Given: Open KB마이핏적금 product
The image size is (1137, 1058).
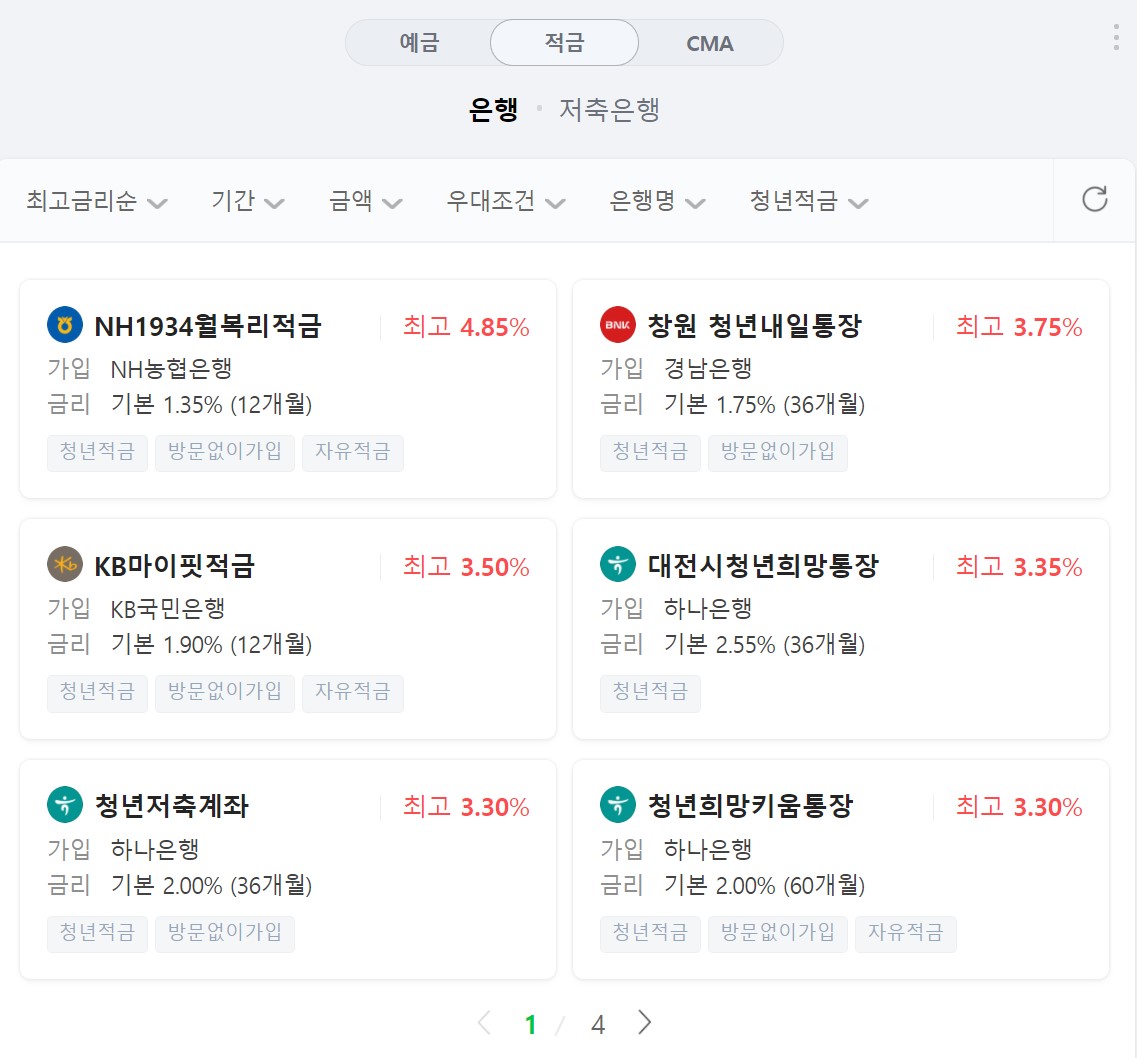Looking at the screenshot, I should (x=175, y=566).
